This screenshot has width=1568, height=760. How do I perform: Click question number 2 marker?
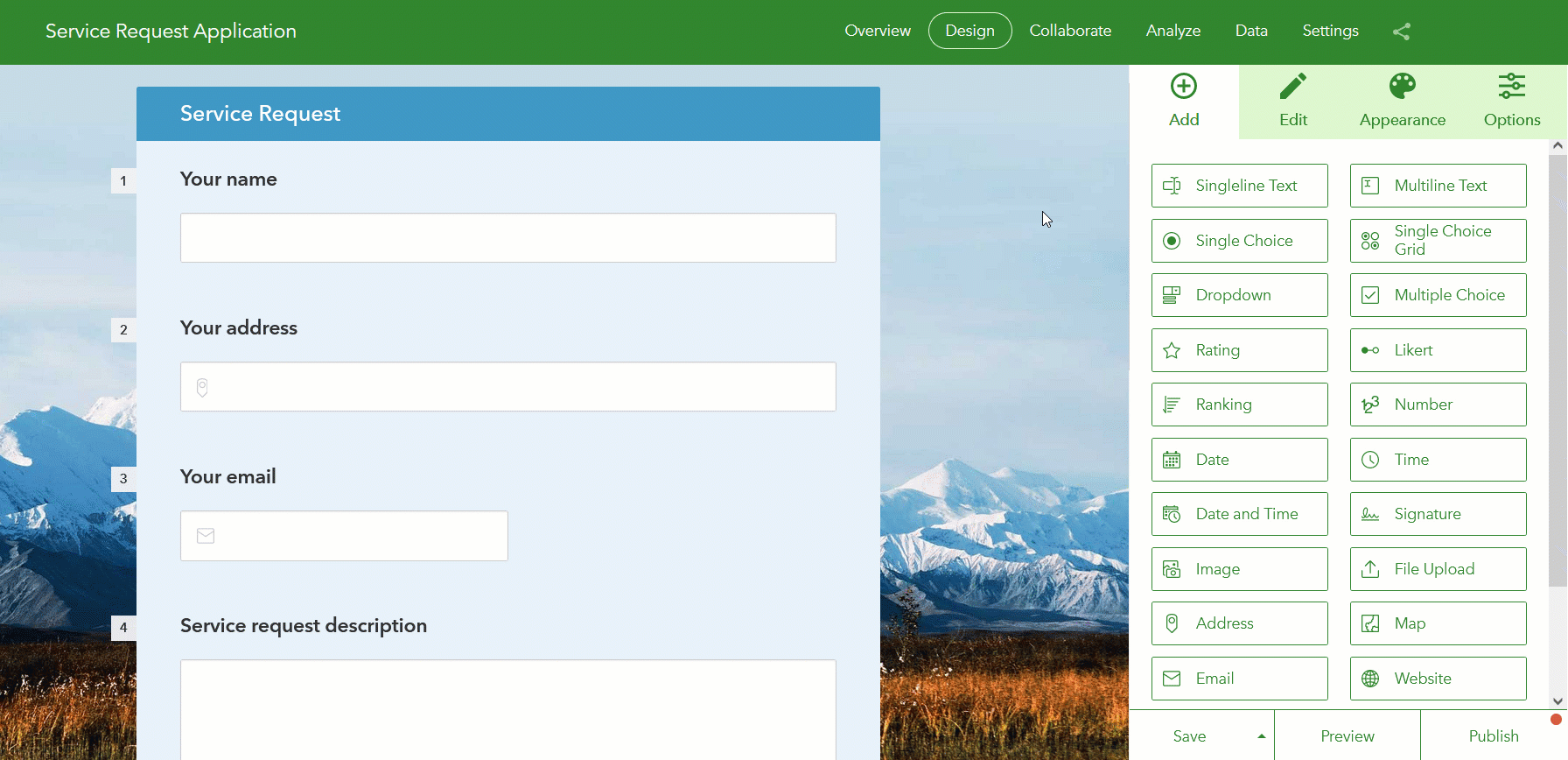click(x=123, y=330)
